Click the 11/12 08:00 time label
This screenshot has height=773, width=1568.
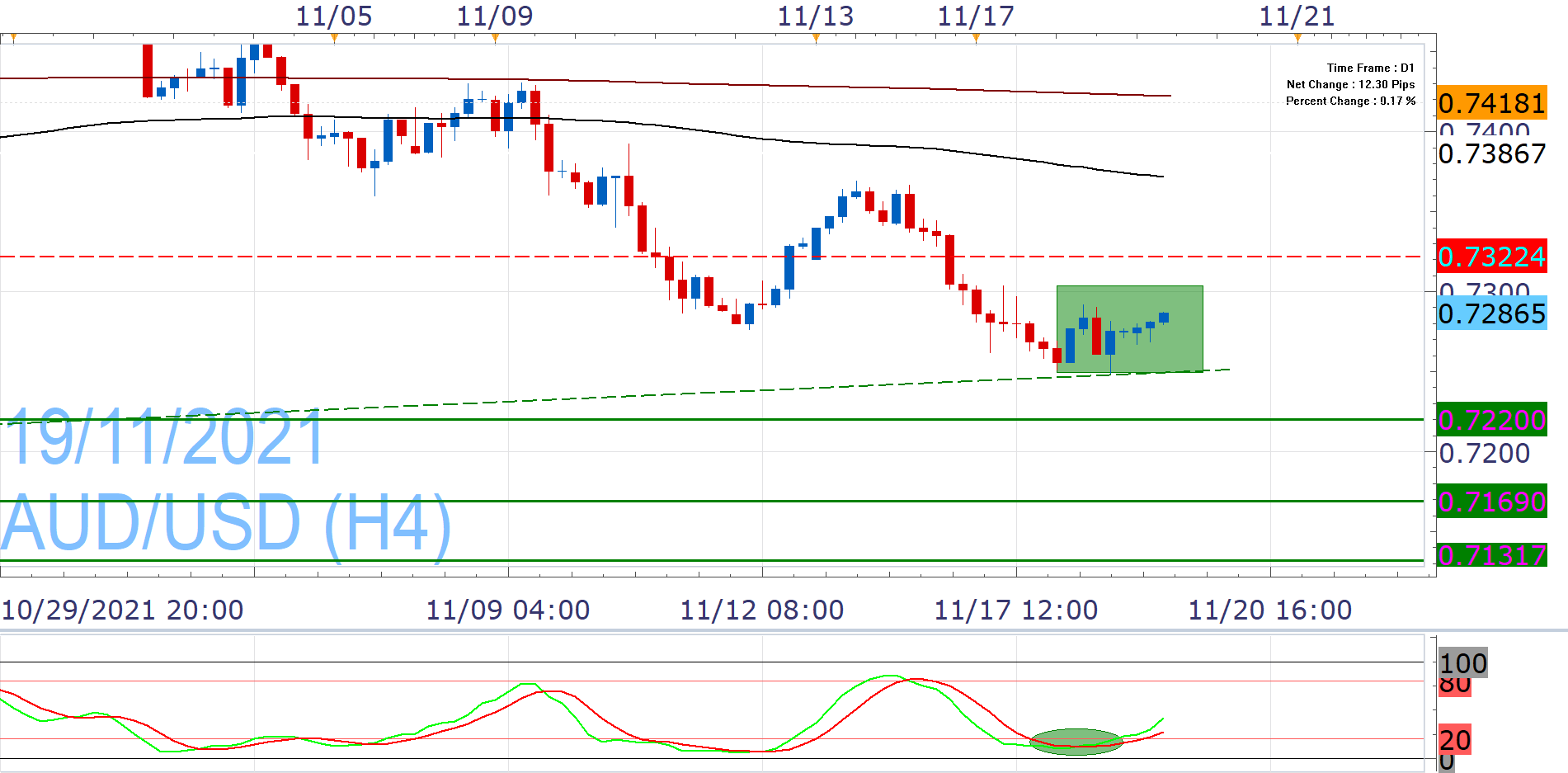[762, 610]
